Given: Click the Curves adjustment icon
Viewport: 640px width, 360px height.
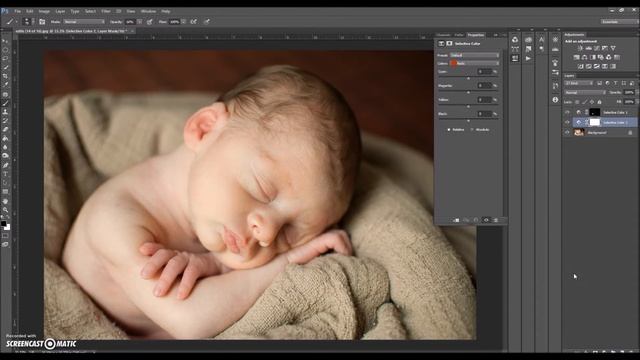Looking at the screenshot, I should (597, 48).
